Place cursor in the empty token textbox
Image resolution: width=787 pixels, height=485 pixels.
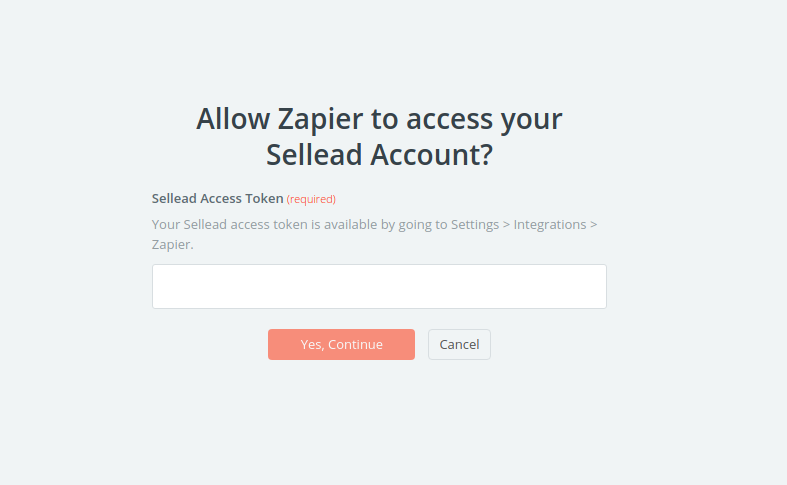(x=379, y=287)
